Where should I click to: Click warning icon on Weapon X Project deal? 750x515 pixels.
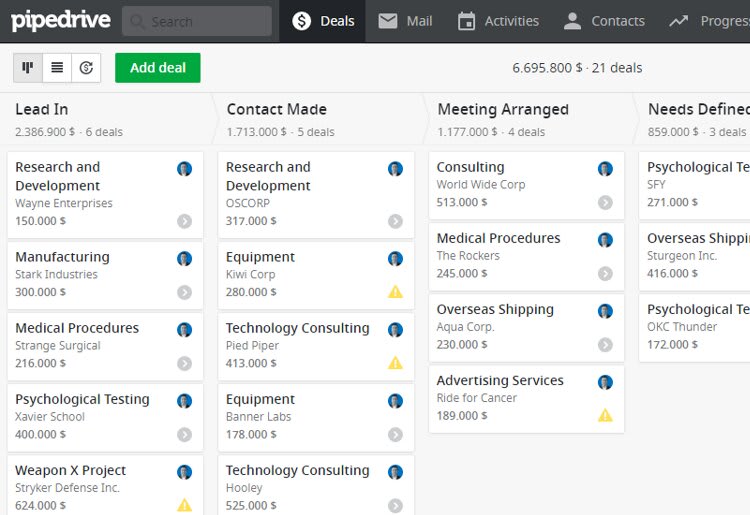pyautogui.click(x=185, y=505)
